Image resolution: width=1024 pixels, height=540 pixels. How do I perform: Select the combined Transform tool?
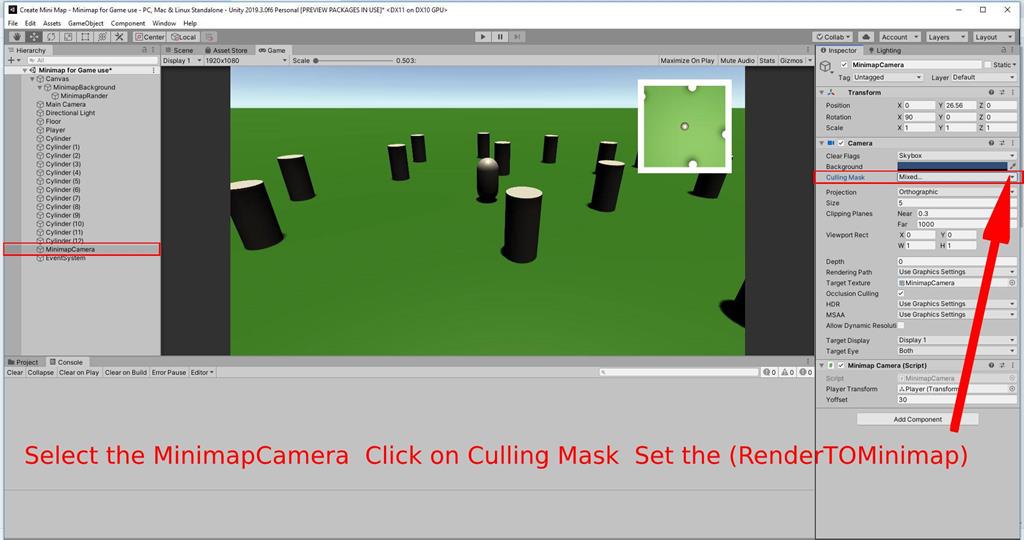(102, 37)
